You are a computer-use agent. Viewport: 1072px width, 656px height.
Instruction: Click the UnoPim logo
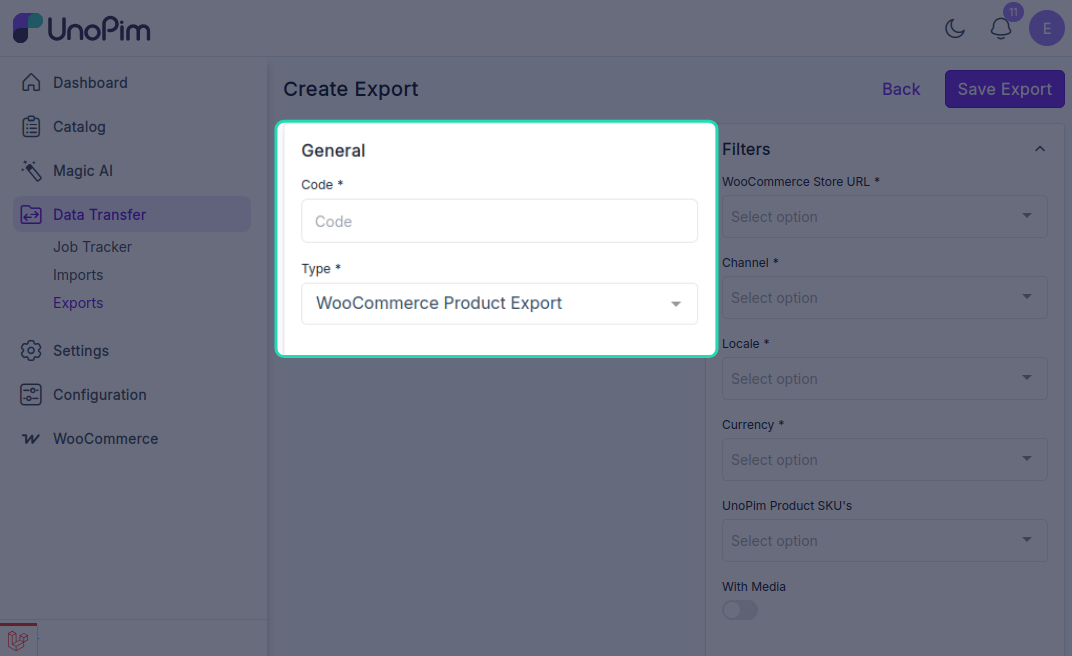click(x=81, y=29)
